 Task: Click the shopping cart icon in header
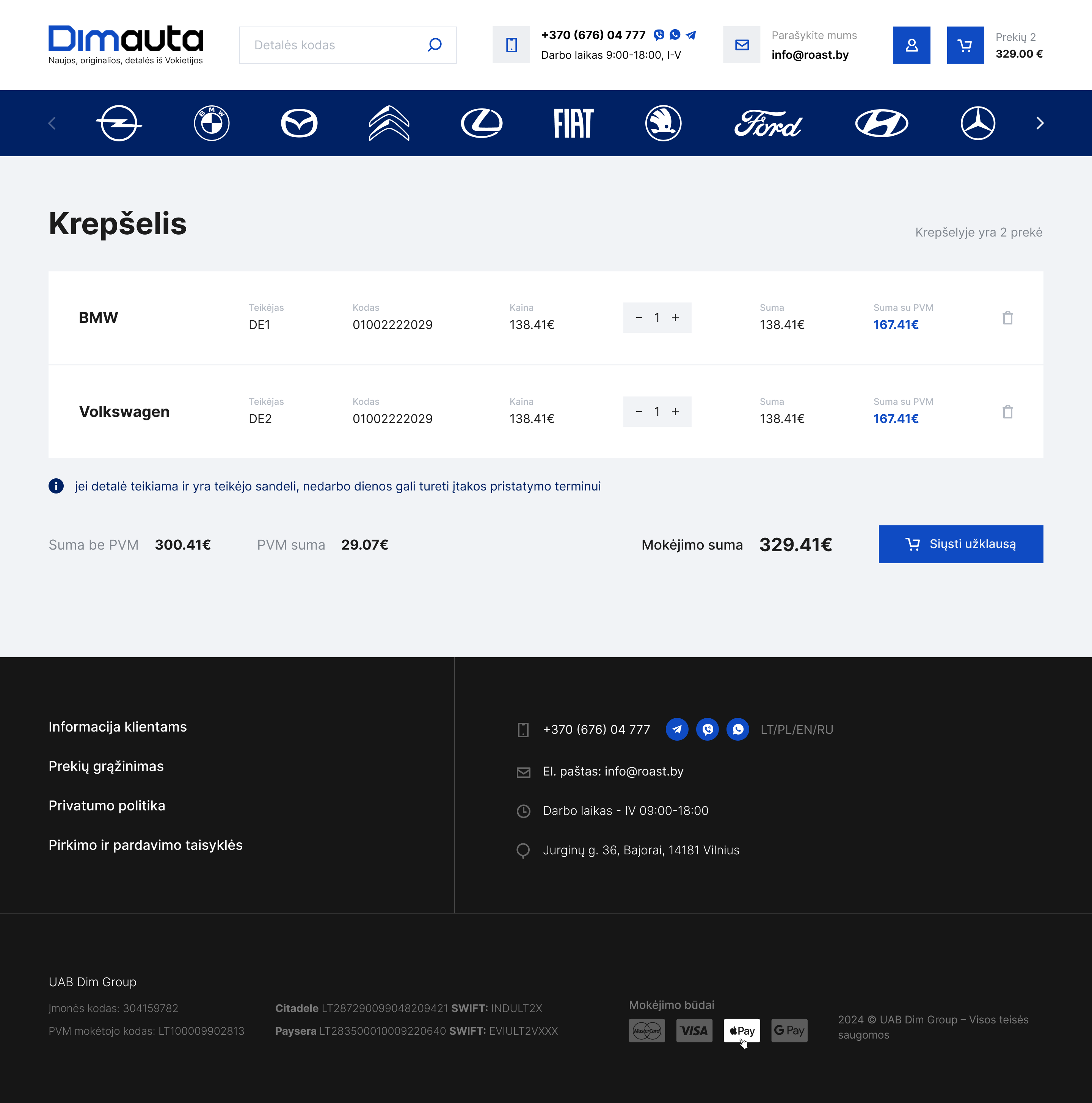[x=965, y=45]
